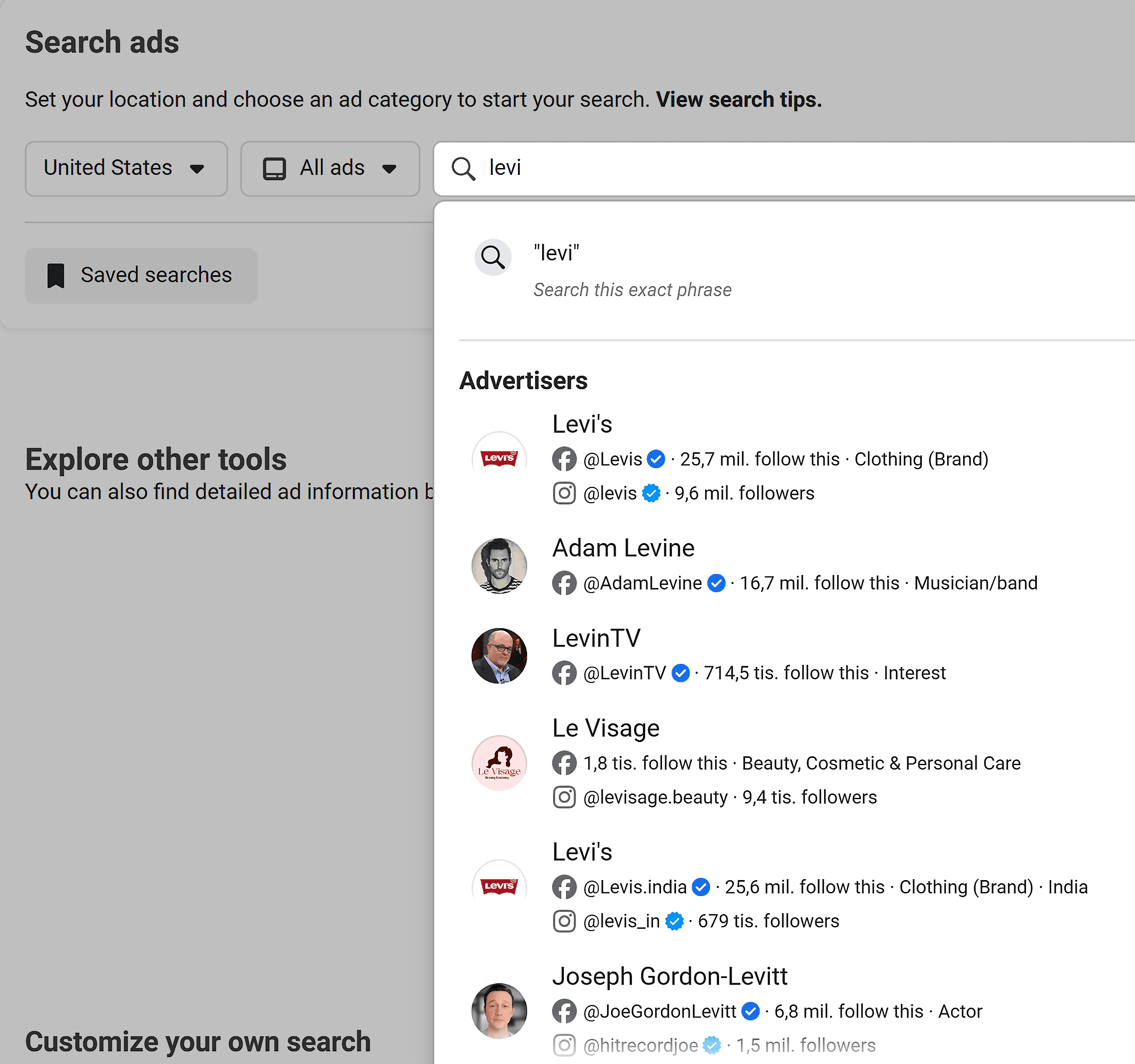Click the Facebook icon next to @AdamLevine
The height and width of the screenshot is (1064, 1135).
tap(564, 583)
